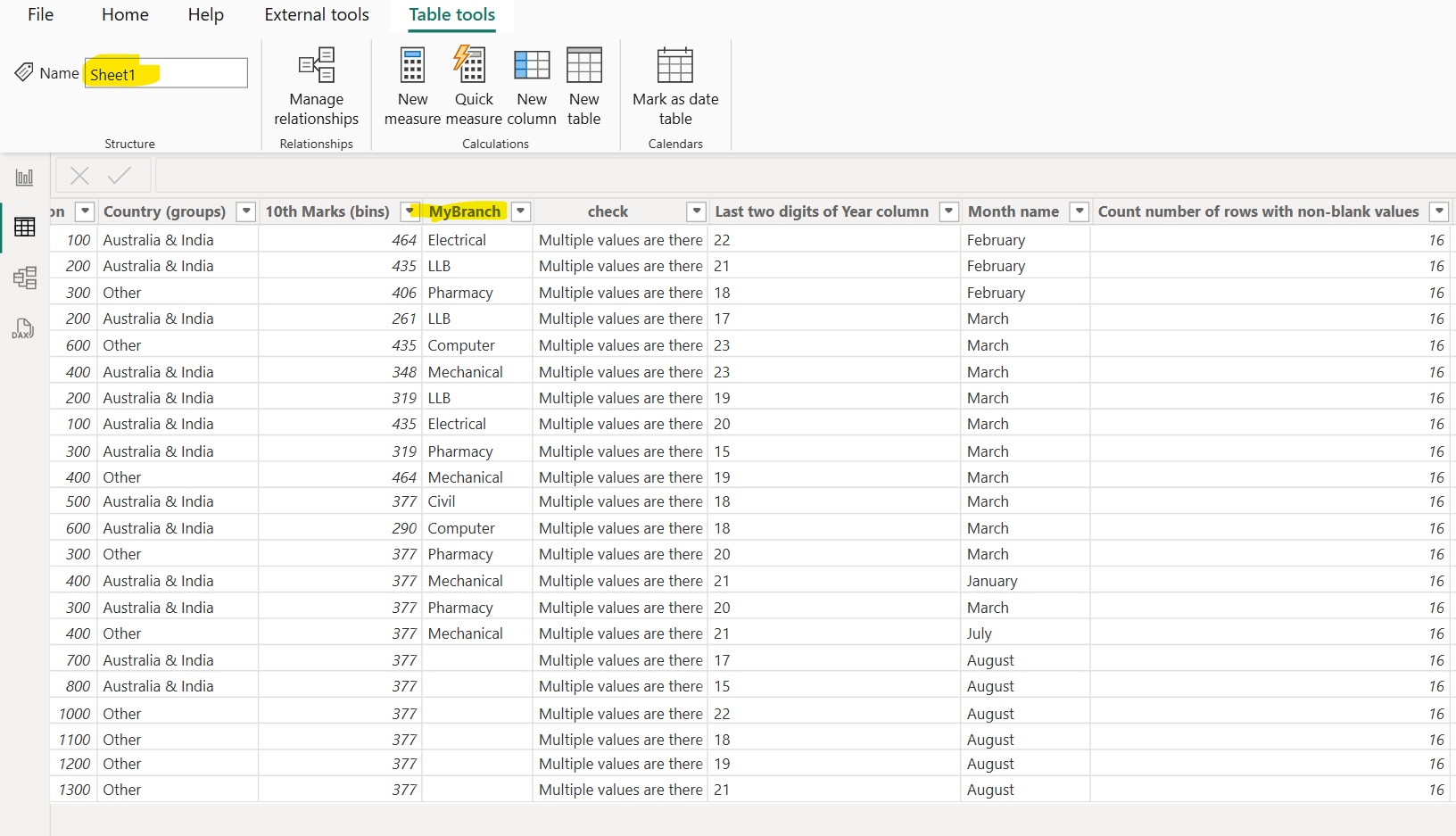Click the Manage relationships icon
The image size is (1456, 836).
pyautogui.click(x=316, y=66)
